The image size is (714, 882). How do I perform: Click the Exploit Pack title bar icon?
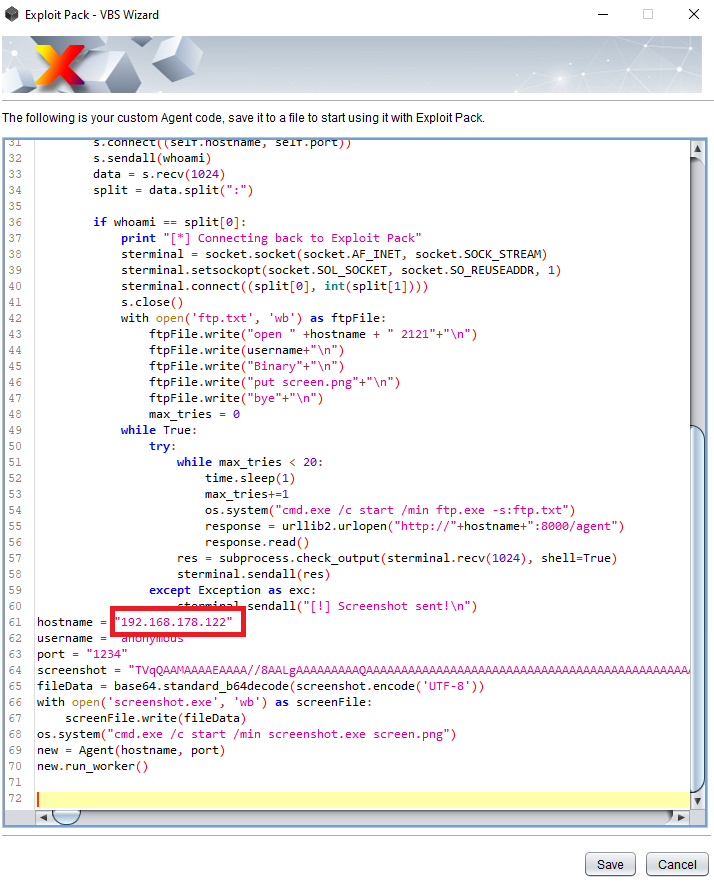tap(11, 14)
